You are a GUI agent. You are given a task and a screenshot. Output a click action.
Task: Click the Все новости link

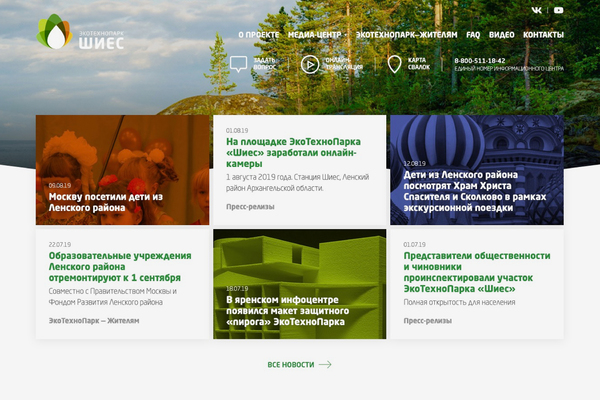click(291, 365)
